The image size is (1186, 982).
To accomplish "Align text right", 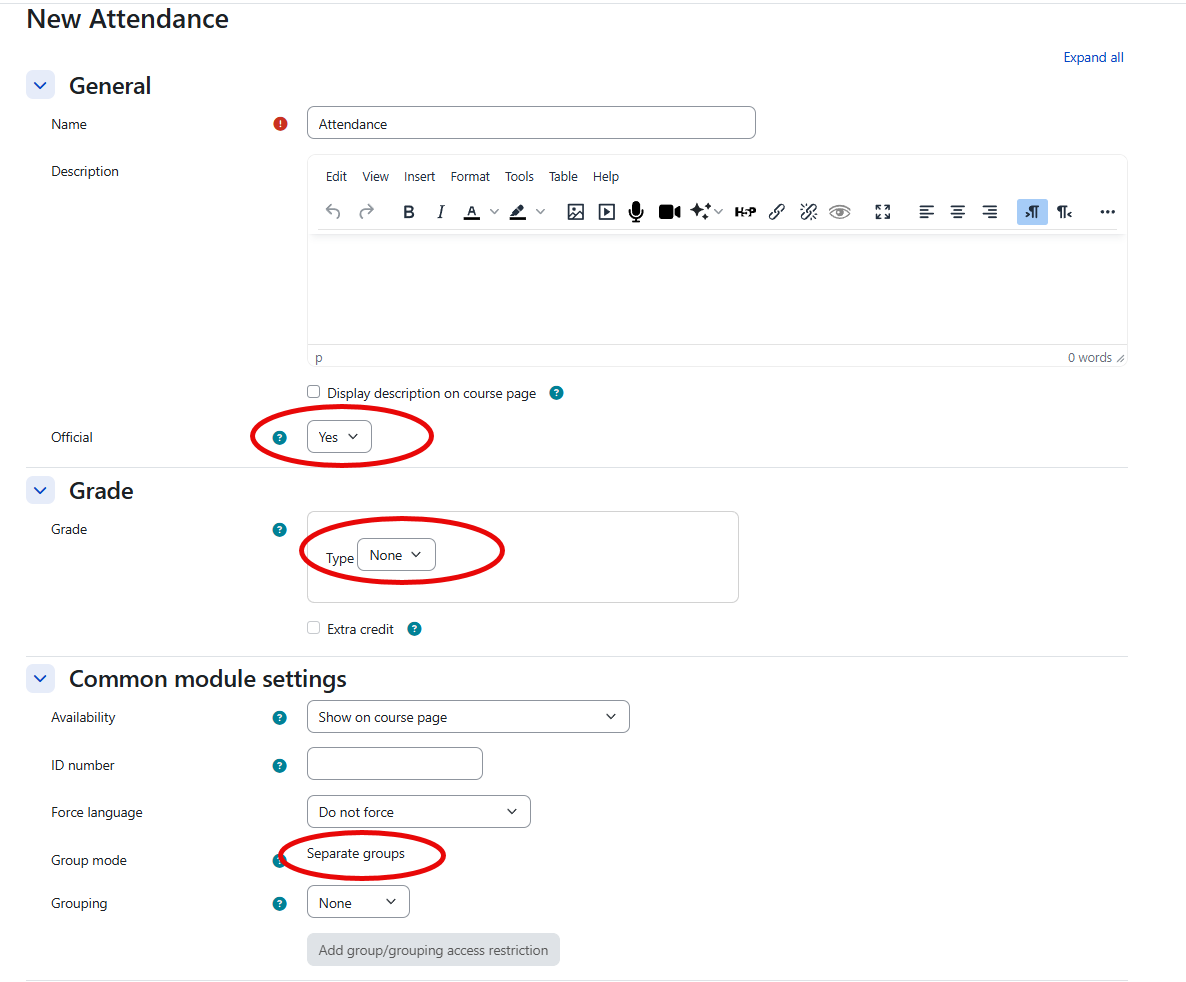I will (x=989, y=212).
